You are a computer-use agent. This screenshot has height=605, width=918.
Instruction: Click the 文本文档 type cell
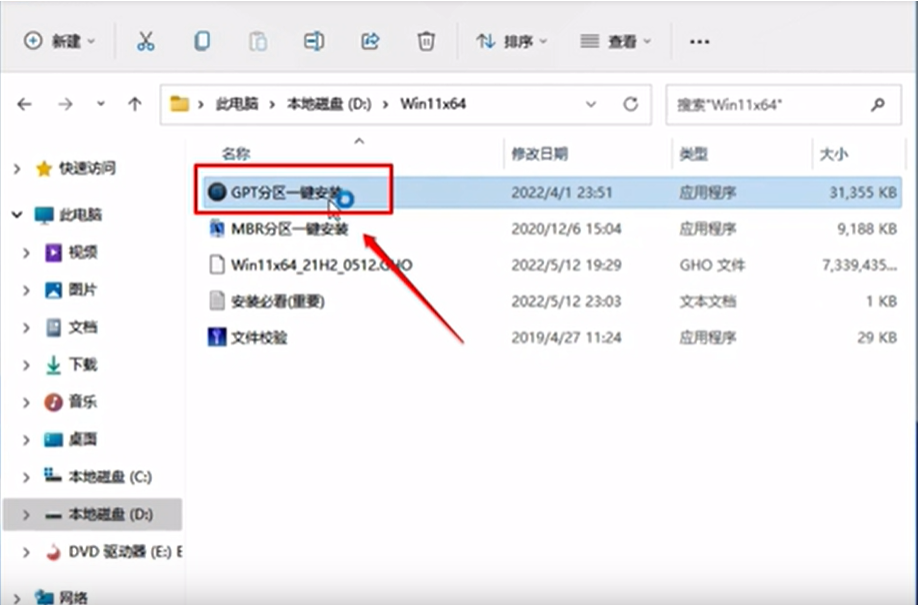707,301
